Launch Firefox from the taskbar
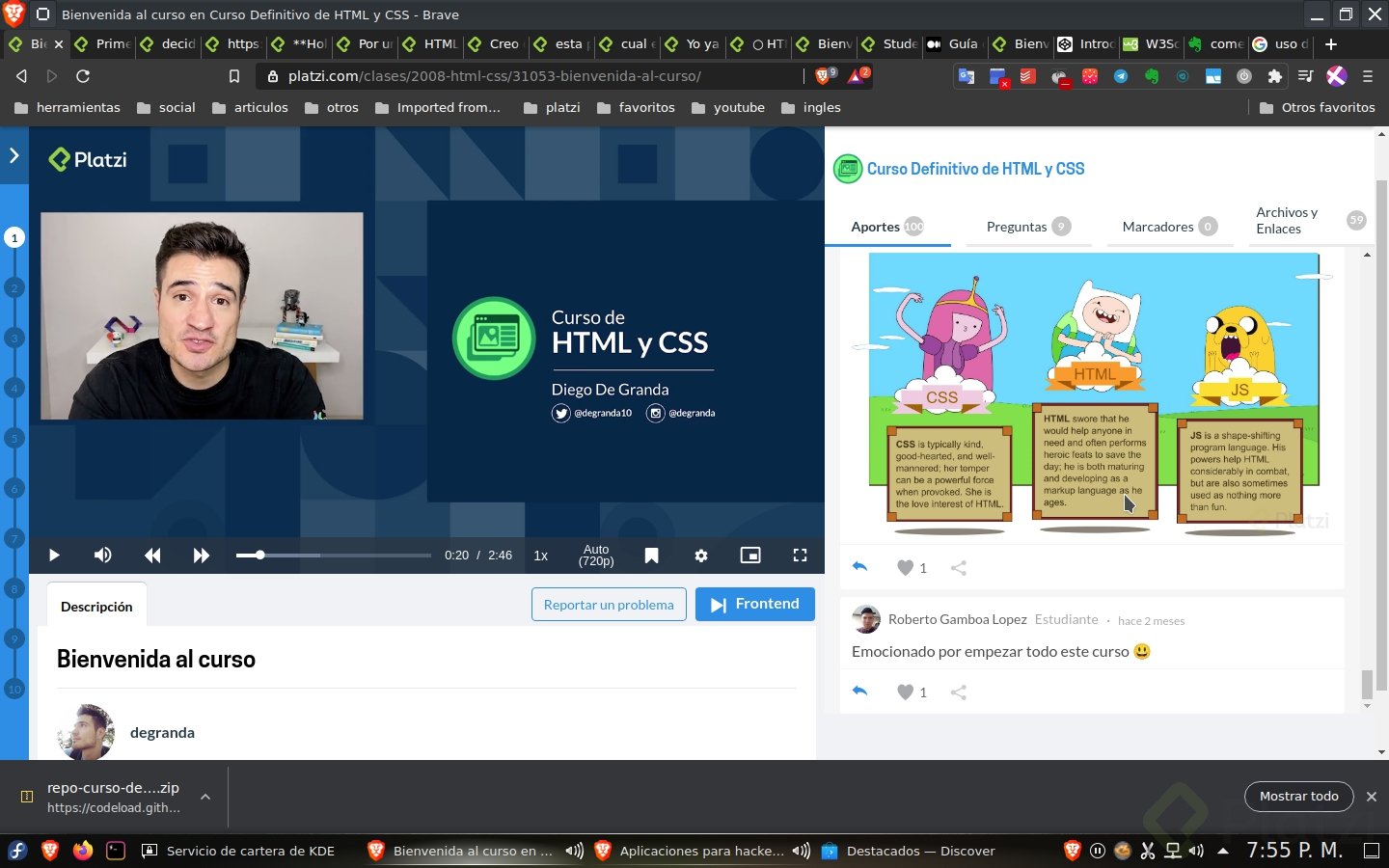Image resolution: width=1389 pixels, height=868 pixels. (83, 851)
